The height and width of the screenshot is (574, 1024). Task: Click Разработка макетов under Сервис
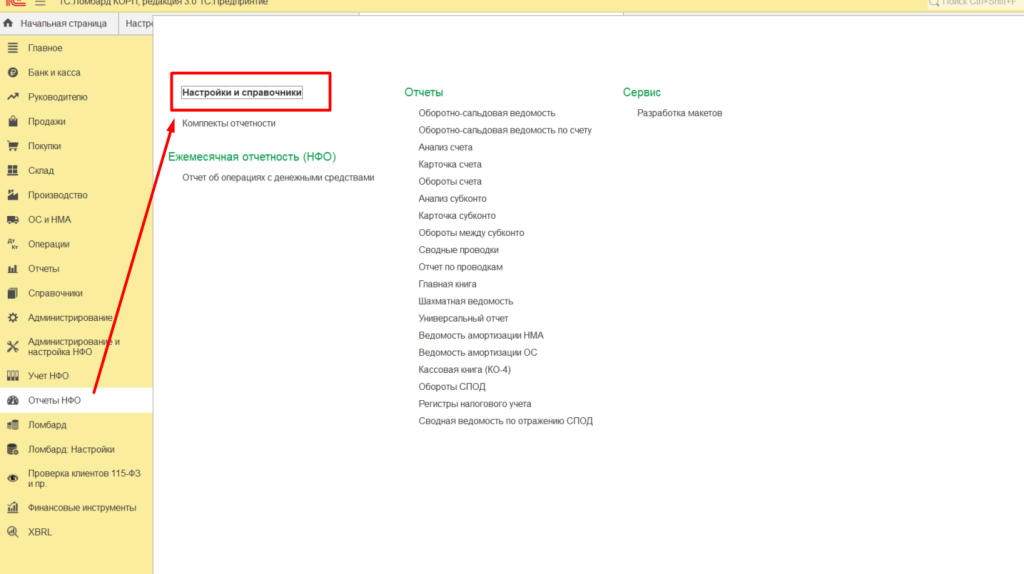coord(679,113)
